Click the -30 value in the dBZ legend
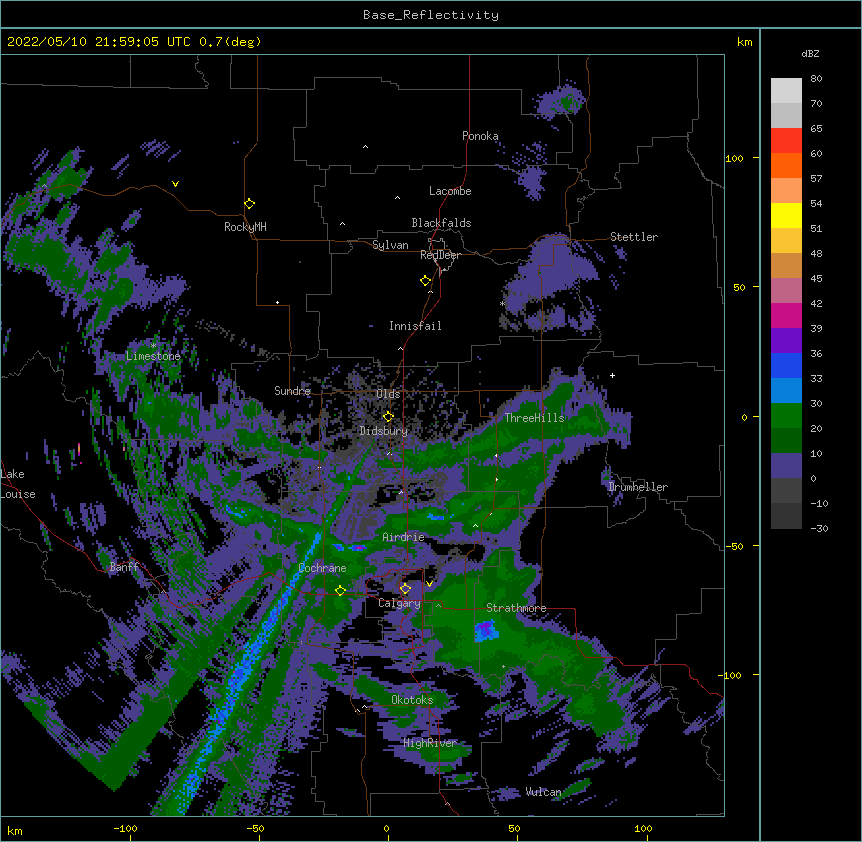The height and width of the screenshot is (842, 862). click(819, 529)
